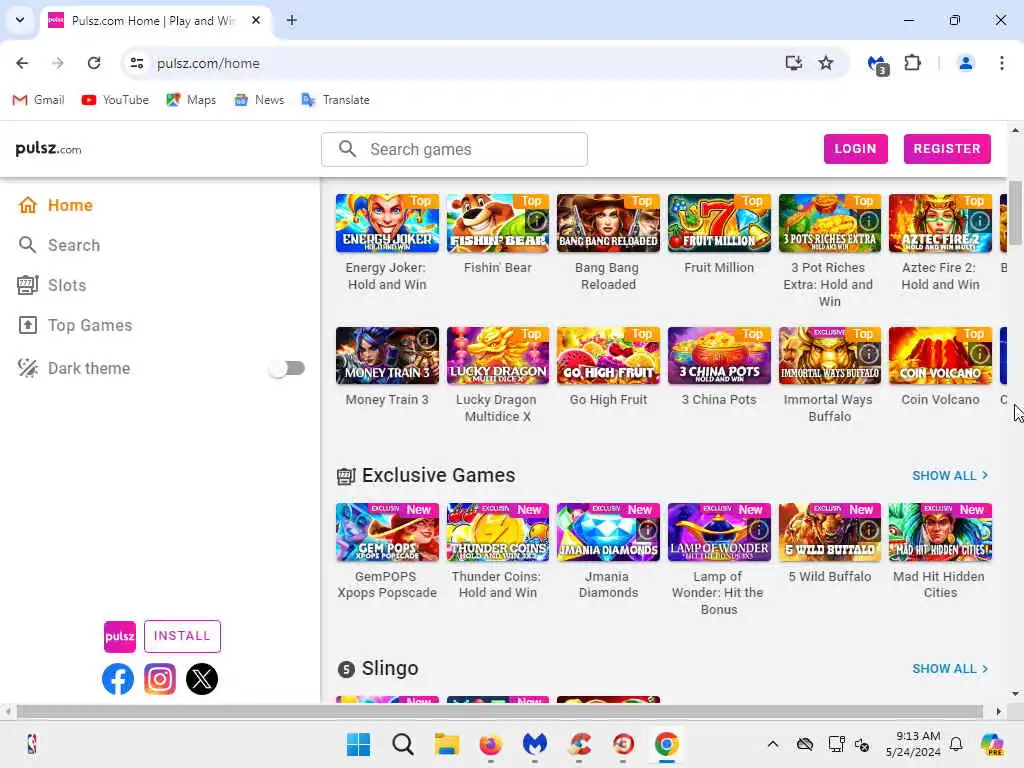The width and height of the screenshot is (1024, 768).
Task: Open the YouTube bookmark
Action: (115, 100)
